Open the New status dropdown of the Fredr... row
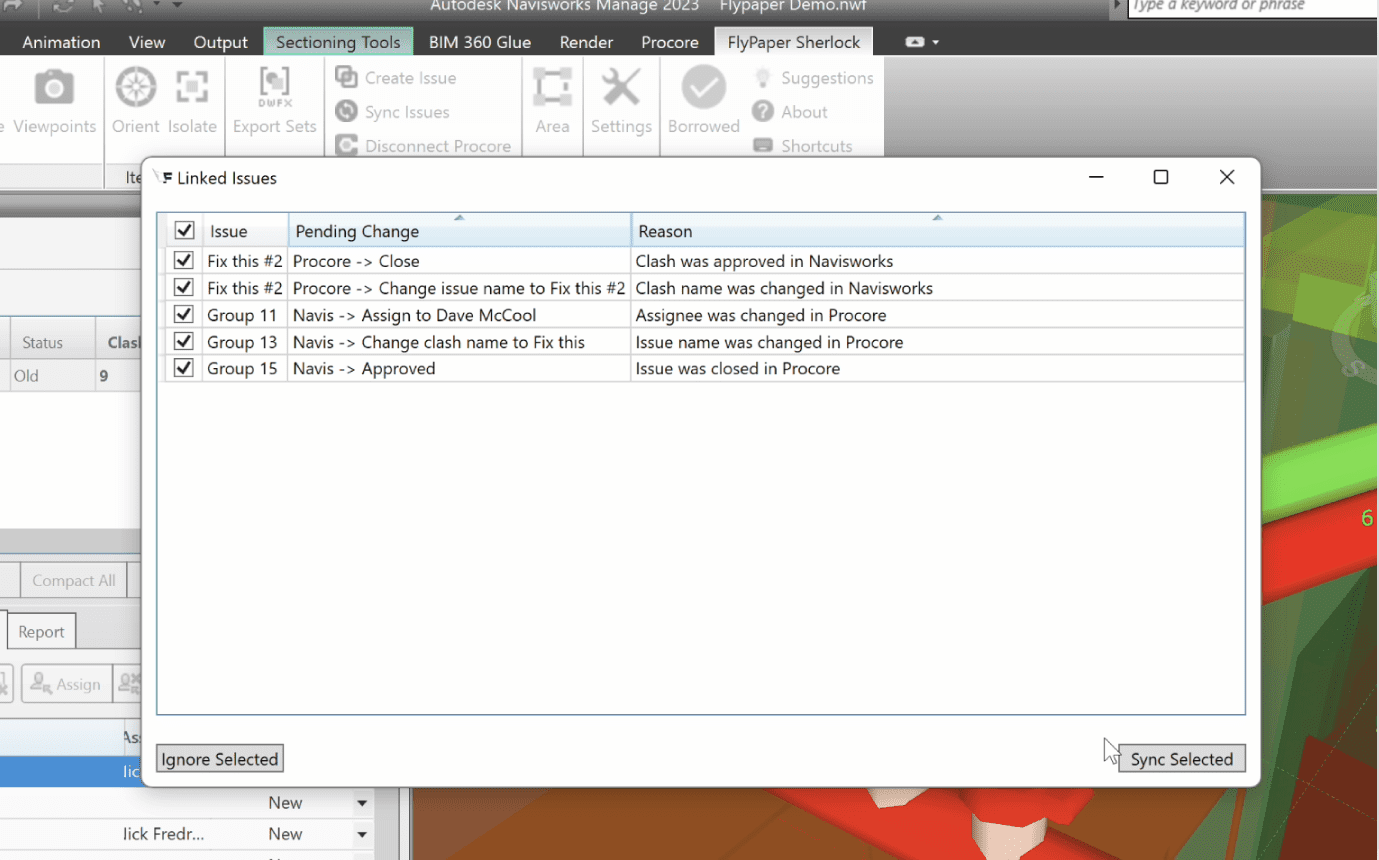Viewport: 1379px width, 860px height. point(362,834)
